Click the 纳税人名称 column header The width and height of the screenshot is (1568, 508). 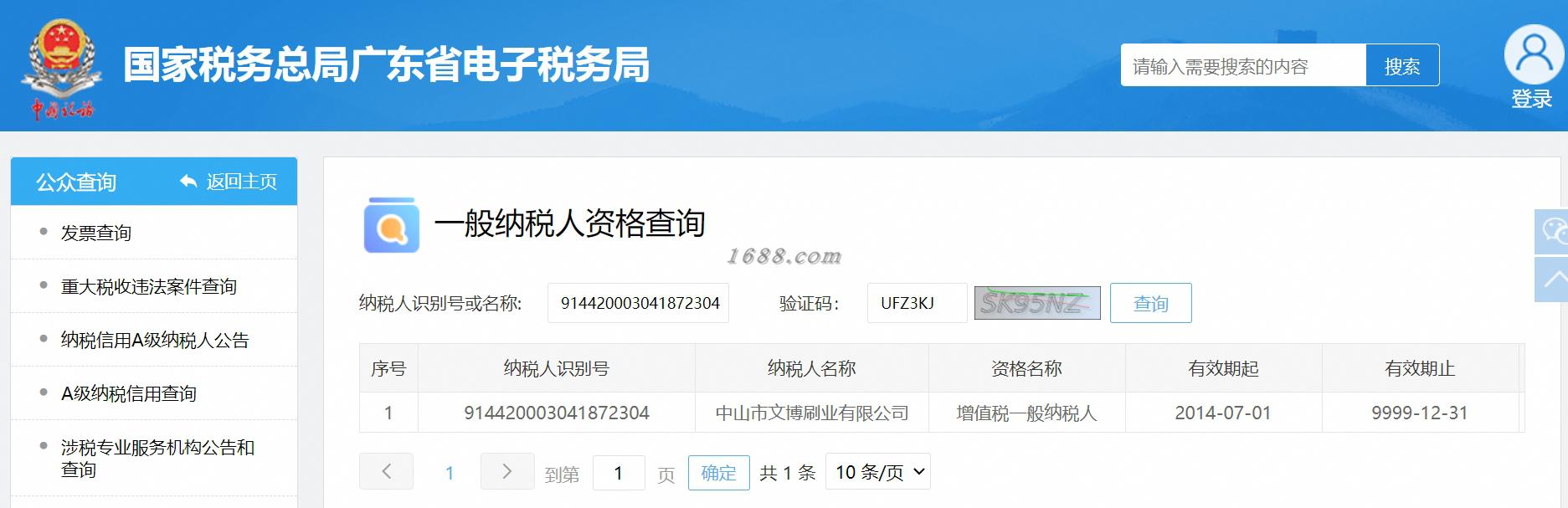click(x=812, y=368)
